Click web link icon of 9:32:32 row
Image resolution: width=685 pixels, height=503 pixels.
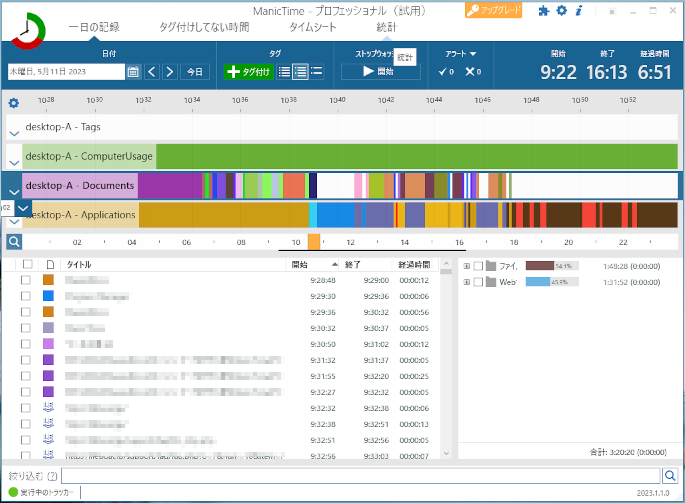click(48, 408)
